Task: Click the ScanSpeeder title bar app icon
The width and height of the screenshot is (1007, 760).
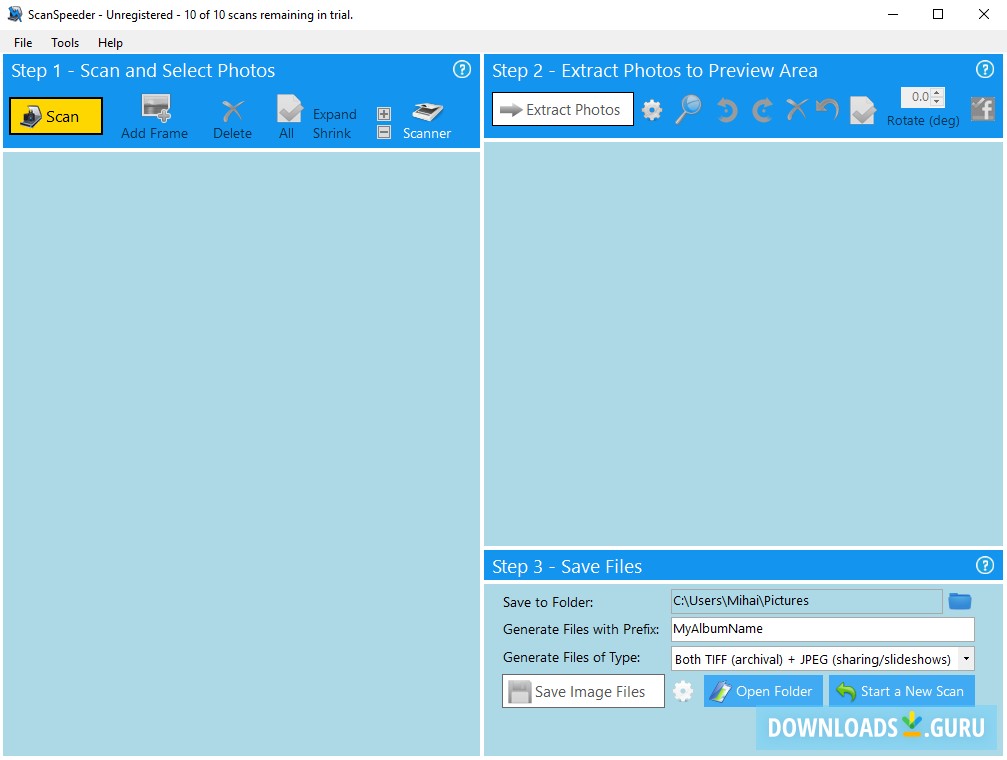Action: pyautogui.click(x=15, y=14)
